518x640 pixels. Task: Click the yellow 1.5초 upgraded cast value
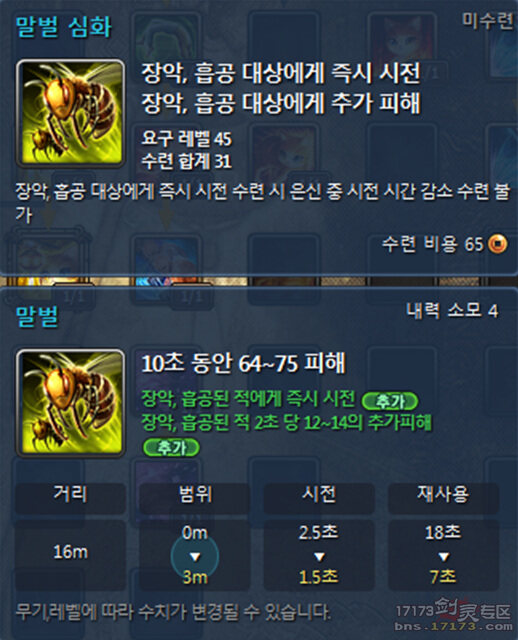(319, 577)
